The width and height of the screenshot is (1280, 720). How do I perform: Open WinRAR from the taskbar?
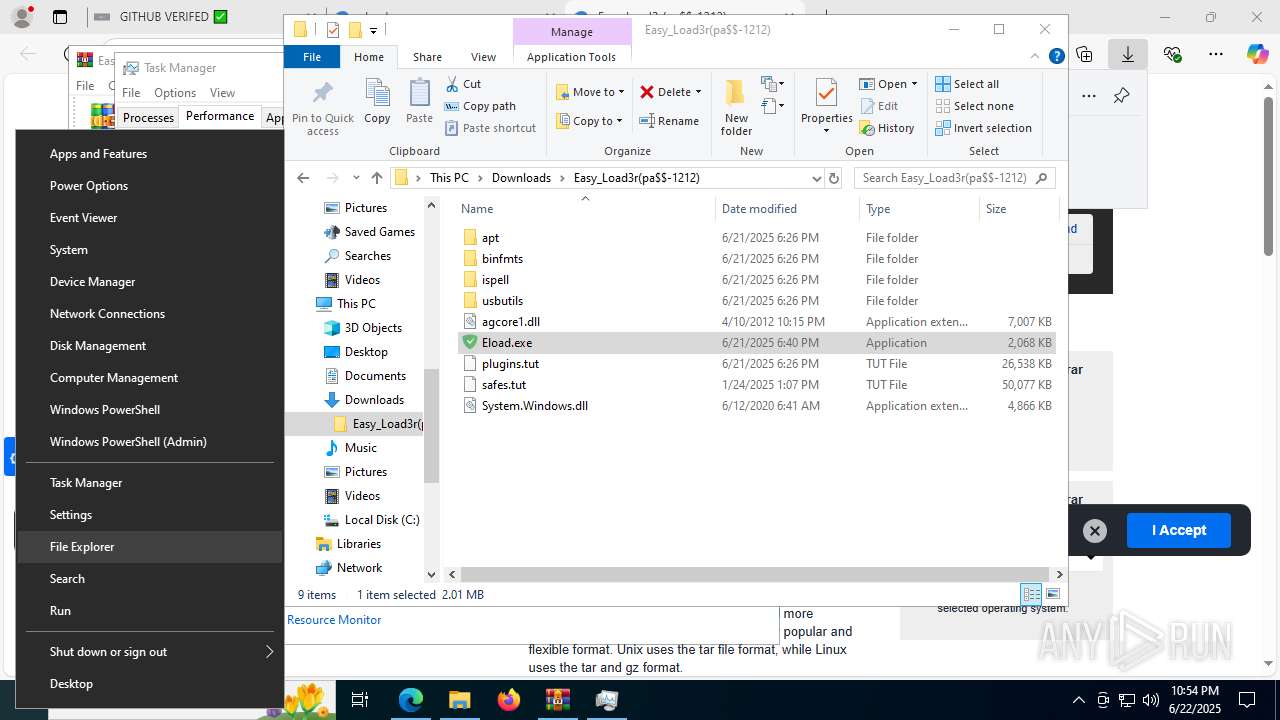(557, 700)
